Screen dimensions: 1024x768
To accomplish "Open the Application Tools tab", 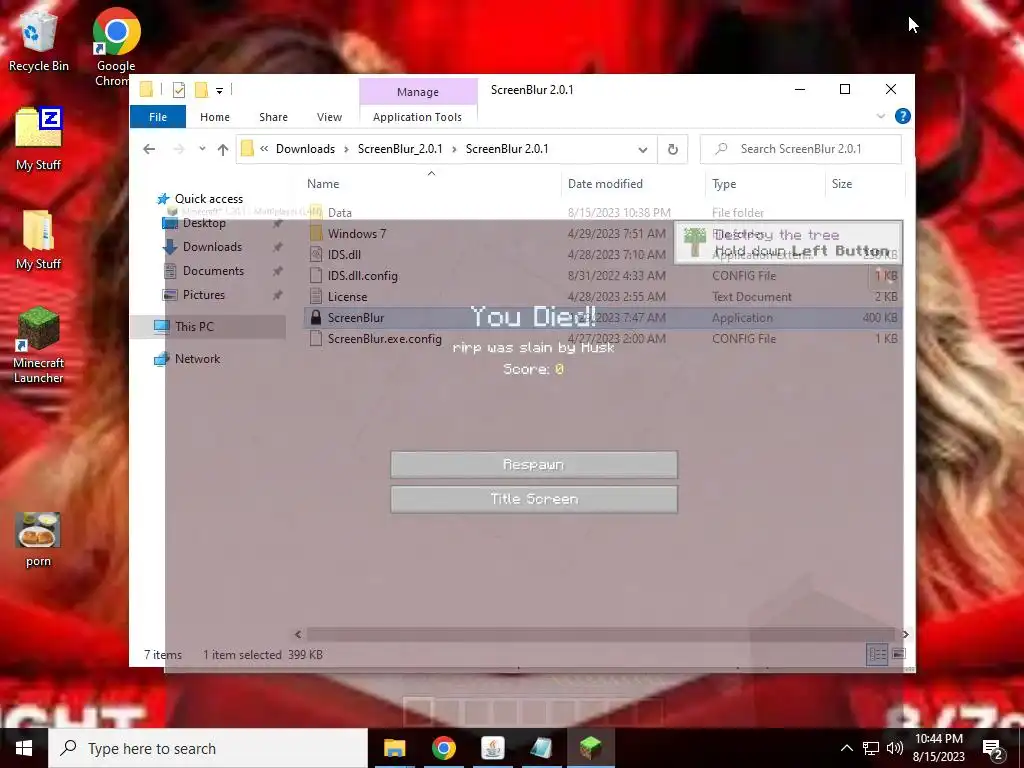I will tap(417, 117).
